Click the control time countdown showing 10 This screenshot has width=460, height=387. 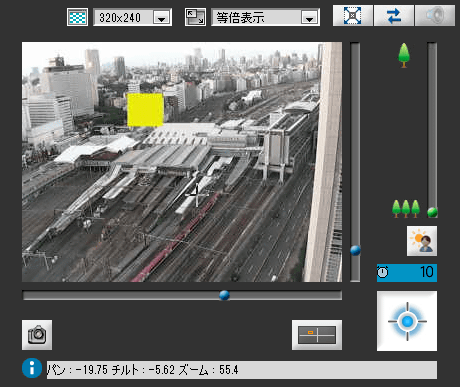point(407,272)
